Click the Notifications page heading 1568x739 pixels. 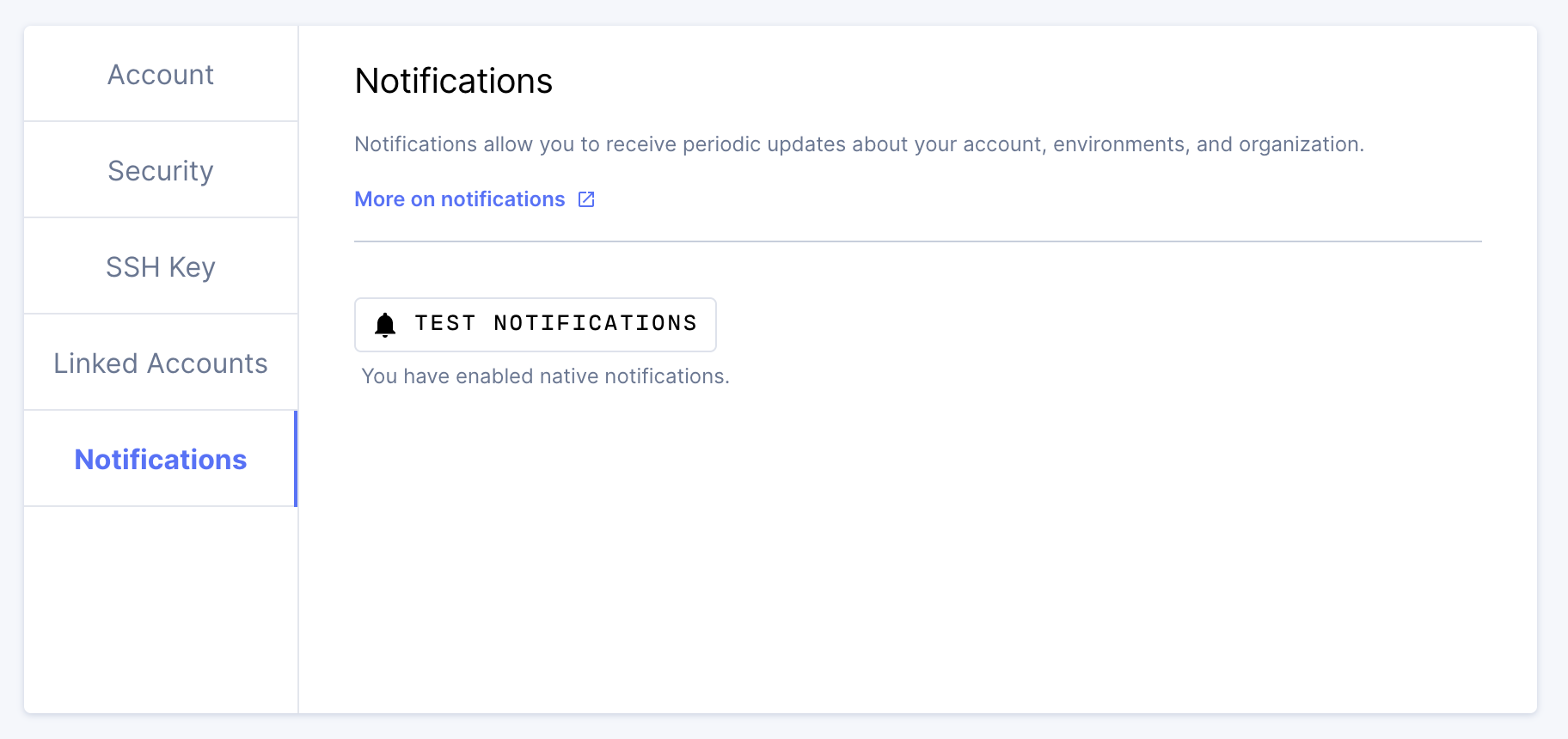(453, 82)
